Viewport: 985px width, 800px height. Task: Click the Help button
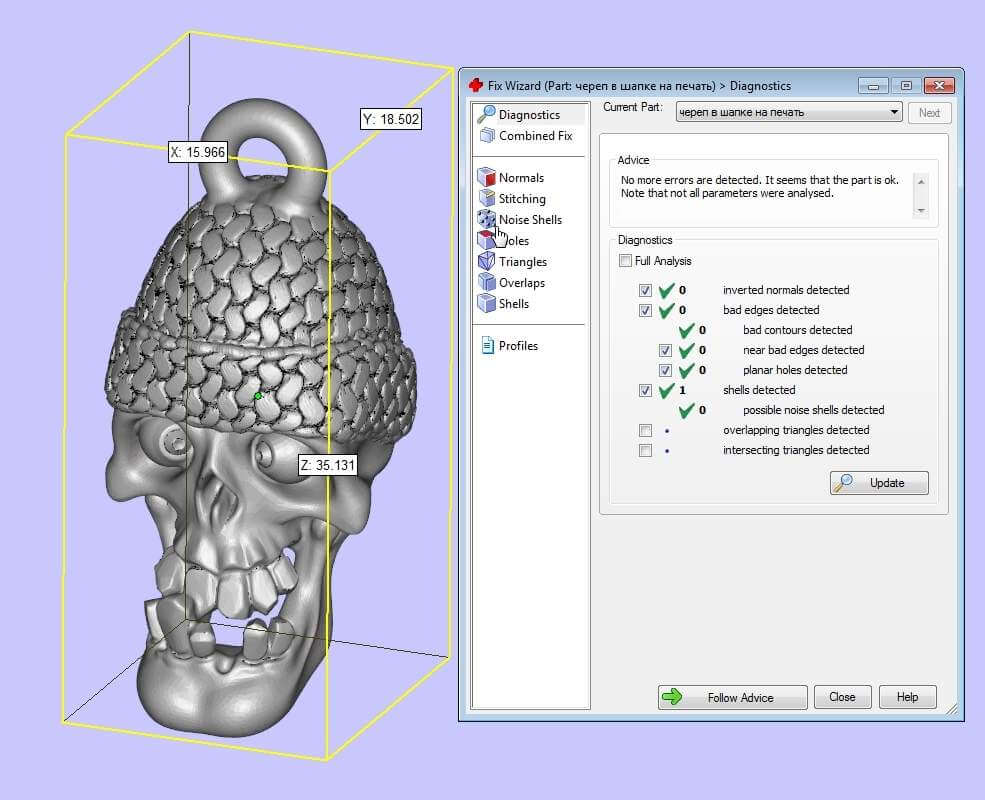pos(907,697)
